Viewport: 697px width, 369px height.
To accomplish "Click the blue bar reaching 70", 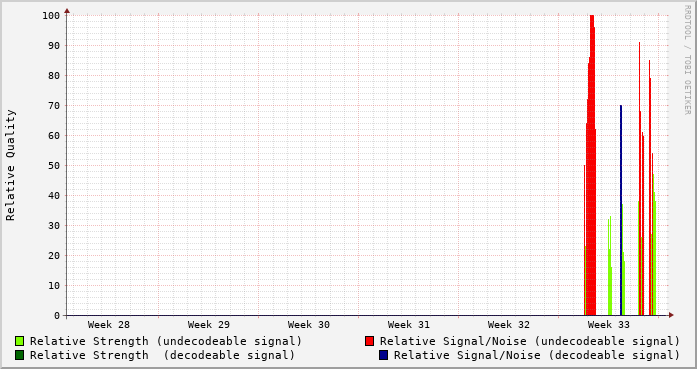I will coord(621,210).
